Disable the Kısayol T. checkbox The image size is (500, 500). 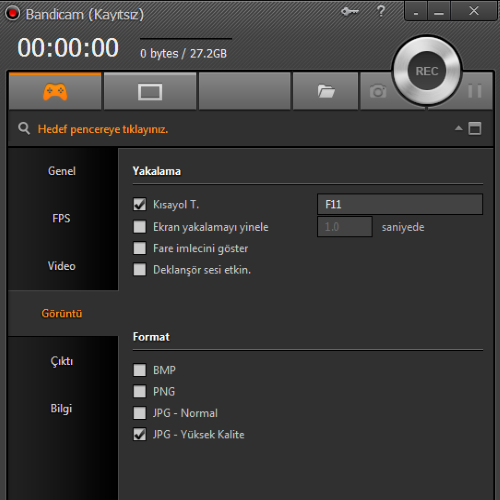click(140, 204)
